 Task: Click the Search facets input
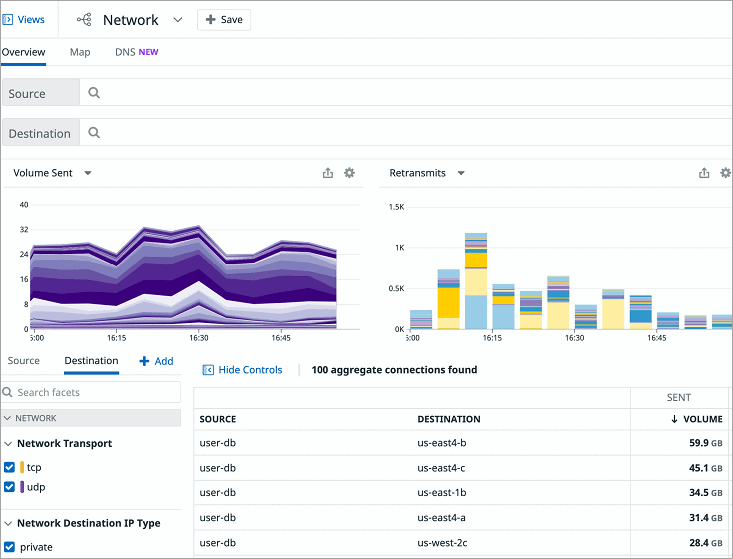click(x=91, y=392)
